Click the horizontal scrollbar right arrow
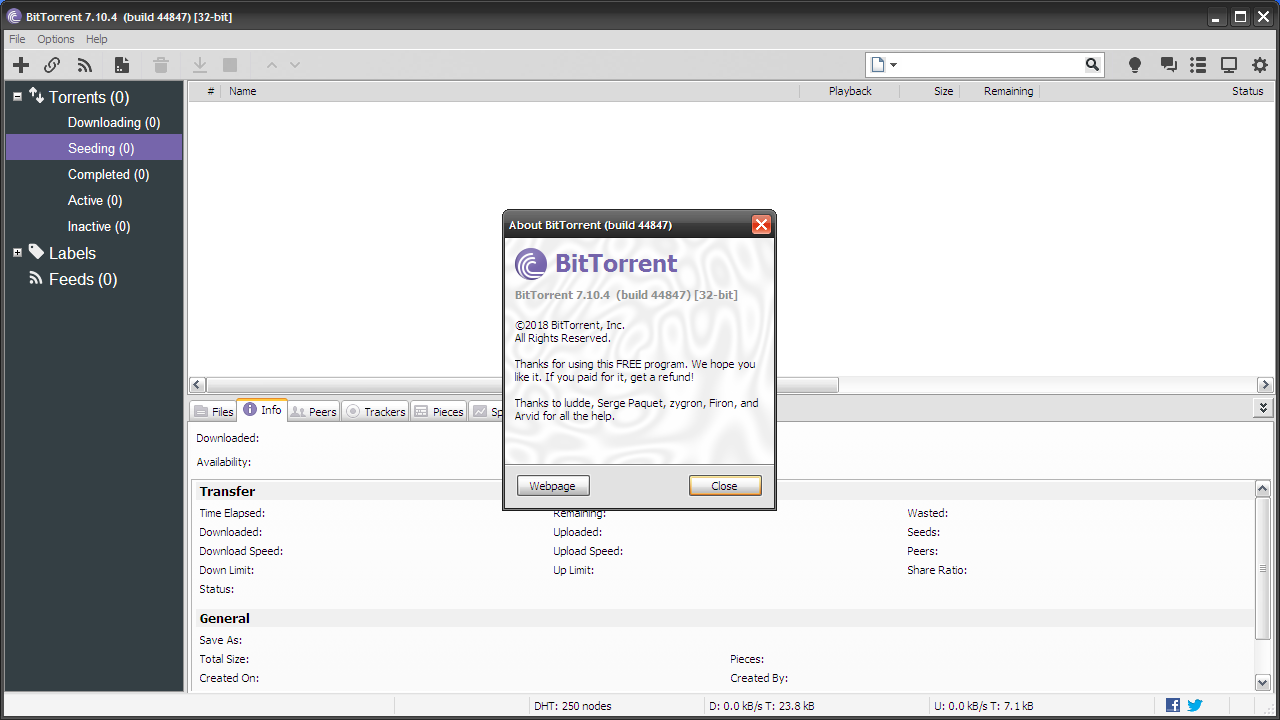1280x720 pixels. [1265, 385]
